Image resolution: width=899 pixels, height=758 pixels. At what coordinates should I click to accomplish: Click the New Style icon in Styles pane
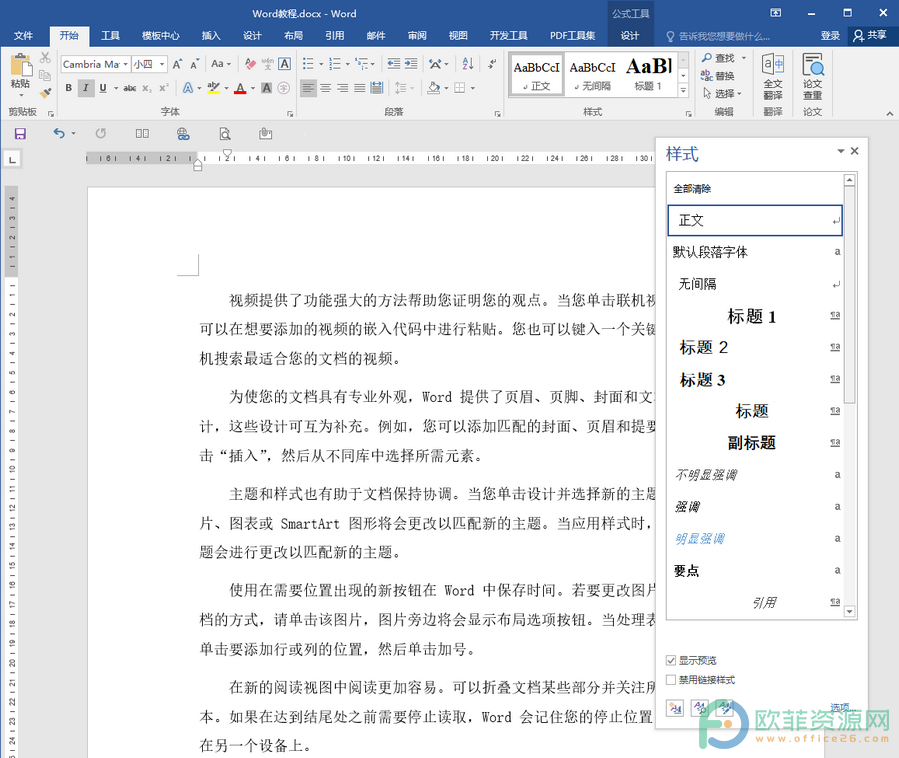(675, 708)
